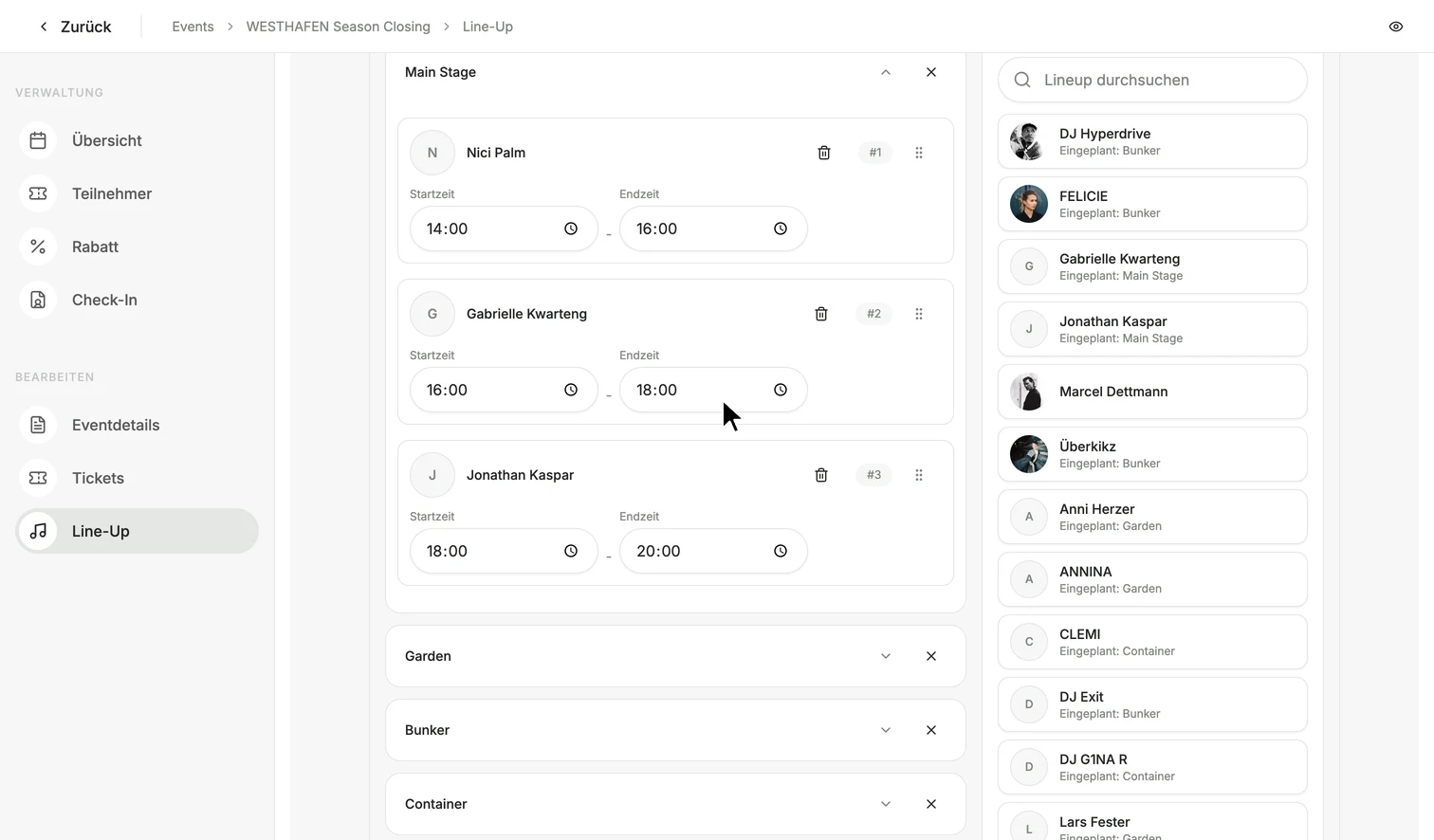This screenshot has height=840, width=1434.
Task: Open clock picker for Nici Palm start time
Action: 571,228
